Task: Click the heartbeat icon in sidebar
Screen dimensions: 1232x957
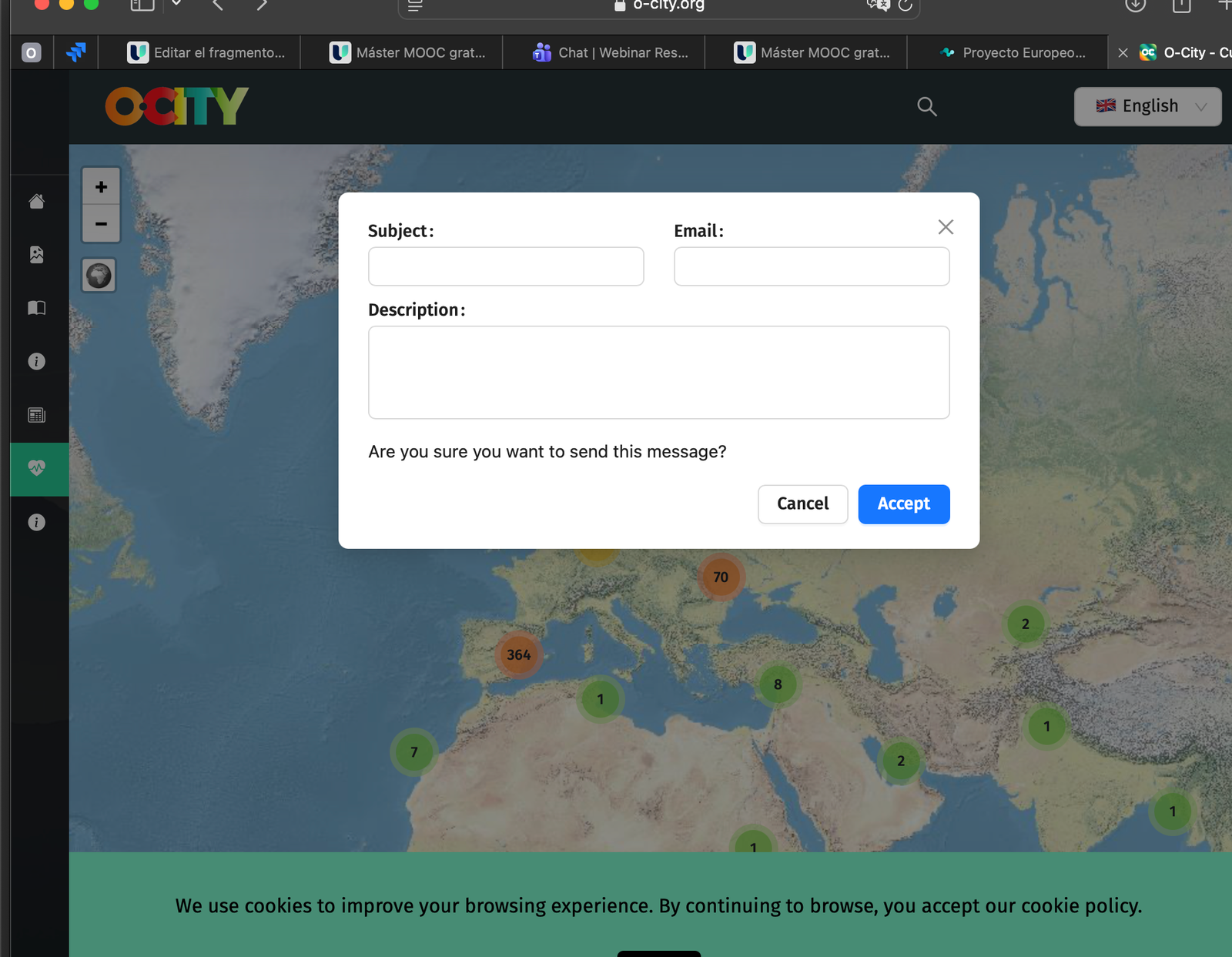Action: pyautogui.click(x=36, y=468)
